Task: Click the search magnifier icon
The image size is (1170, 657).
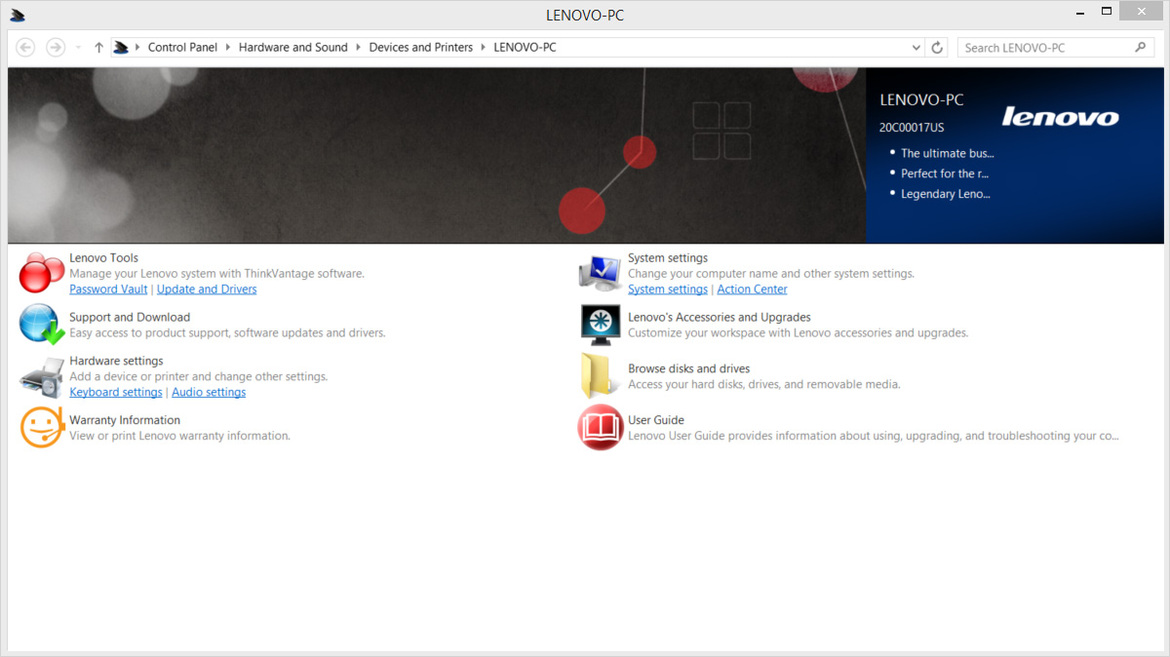Action: pyautogui.click(x=1140, y=47)
